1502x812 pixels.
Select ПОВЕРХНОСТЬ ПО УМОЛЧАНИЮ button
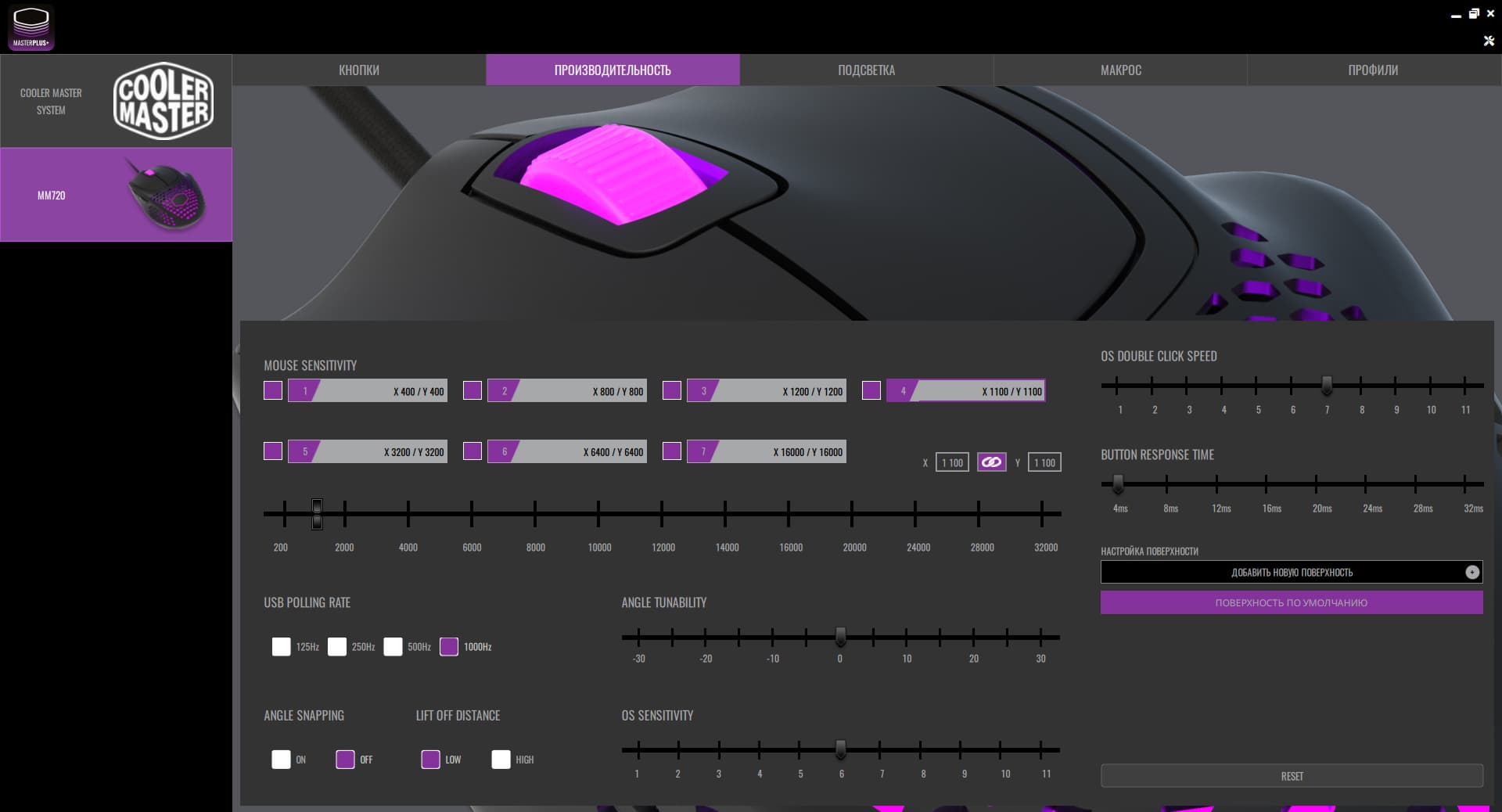point(1292,602)
